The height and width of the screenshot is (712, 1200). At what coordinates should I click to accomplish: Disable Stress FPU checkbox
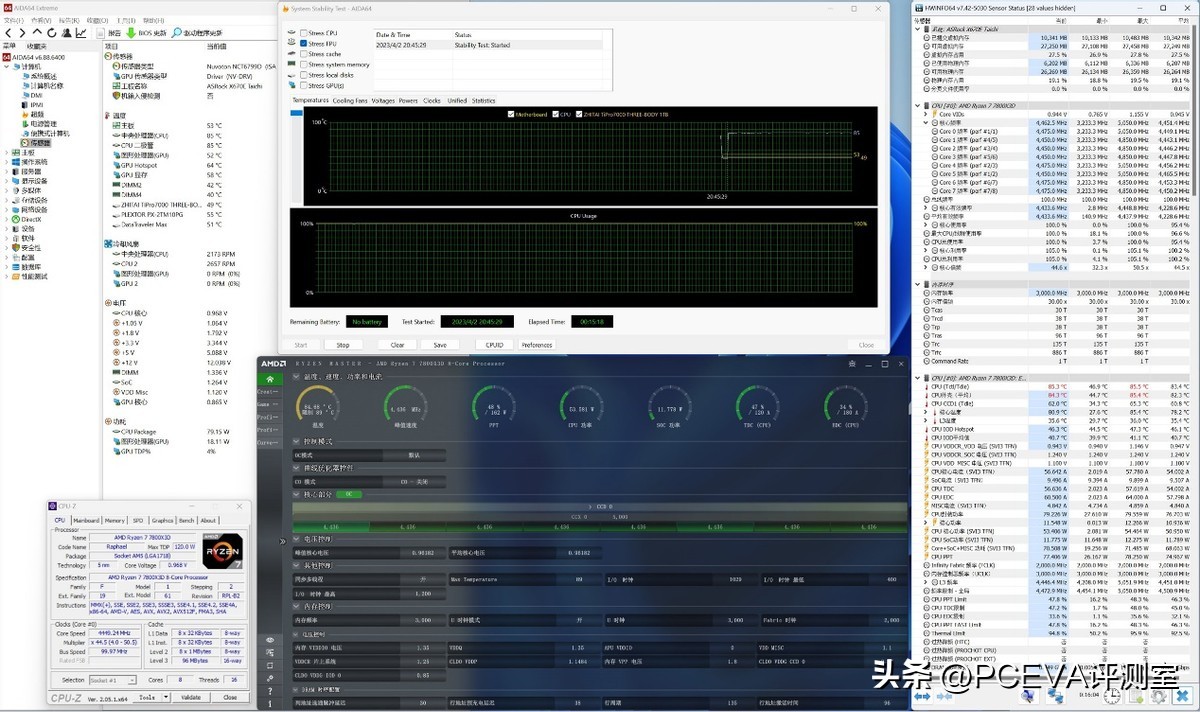pyautogui.click(x=303, y=44)
